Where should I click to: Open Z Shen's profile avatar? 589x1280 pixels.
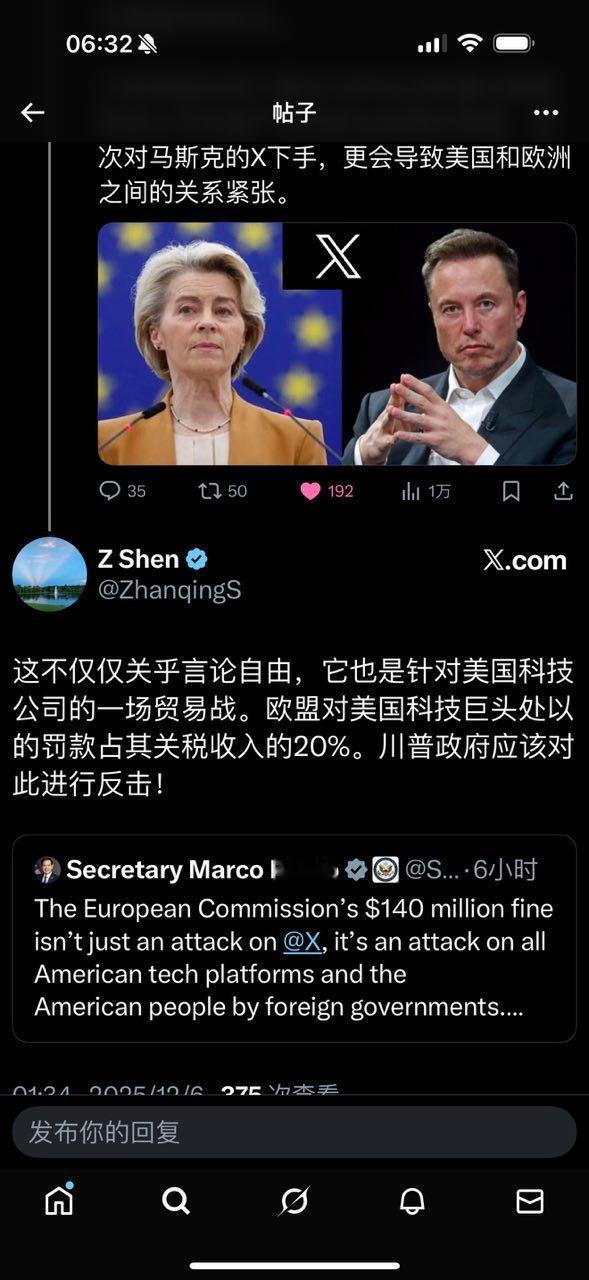tap(49, 574)
